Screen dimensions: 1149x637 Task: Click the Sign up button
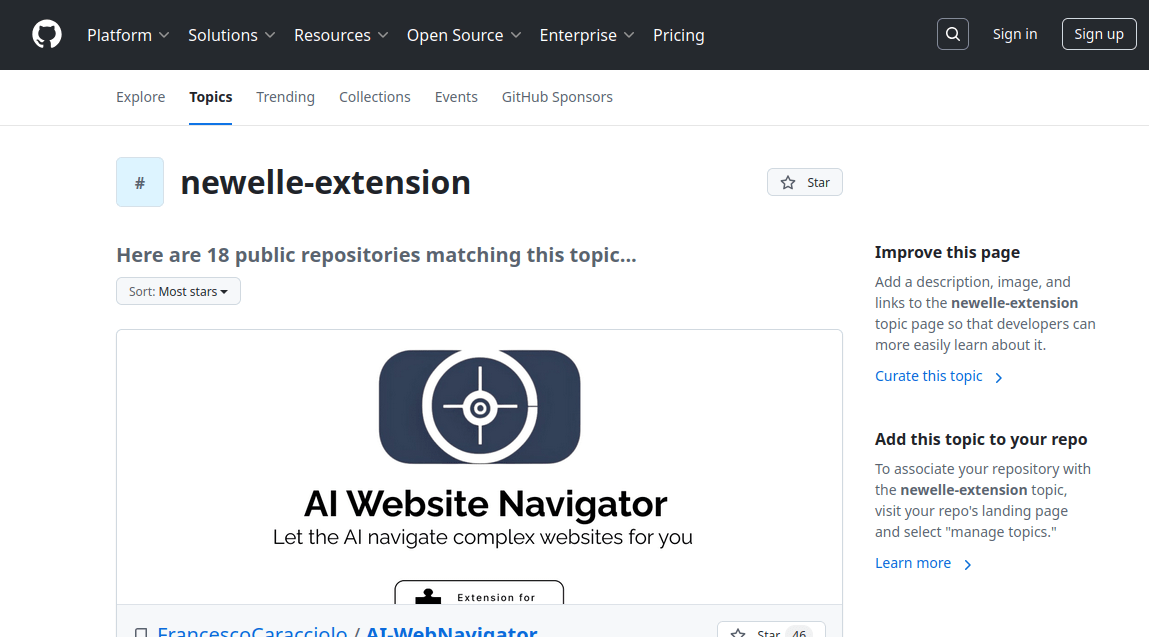(1098, 33)
